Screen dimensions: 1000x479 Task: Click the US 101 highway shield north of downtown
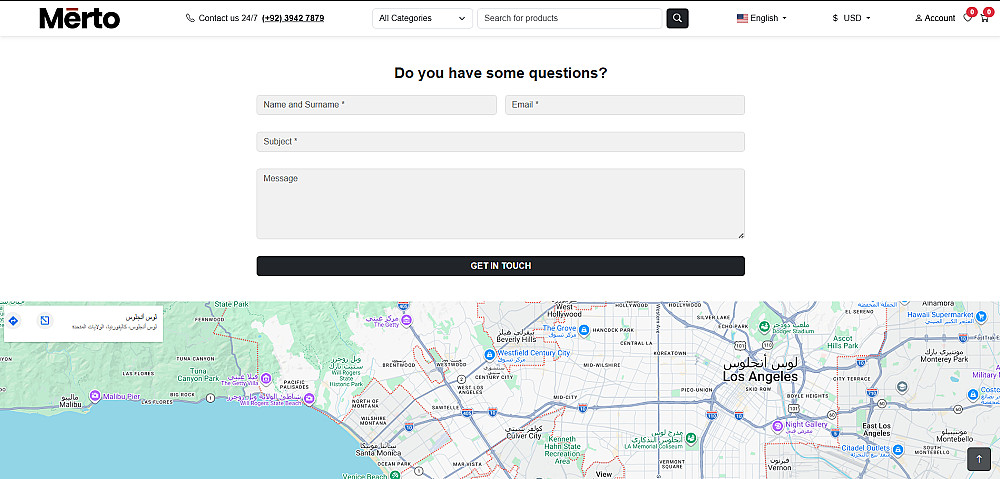coord(739,345)
